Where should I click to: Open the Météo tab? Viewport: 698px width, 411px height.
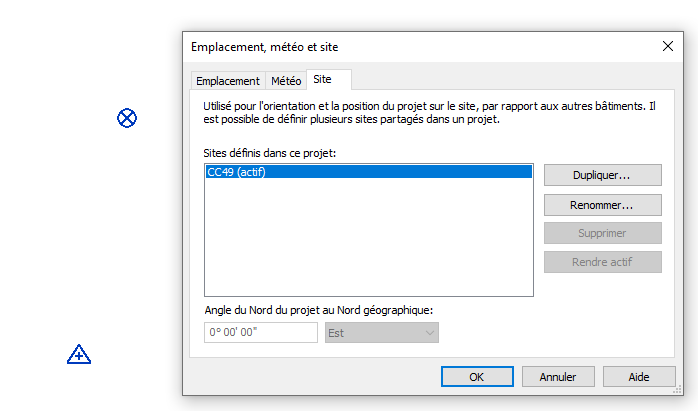point(285,81)
